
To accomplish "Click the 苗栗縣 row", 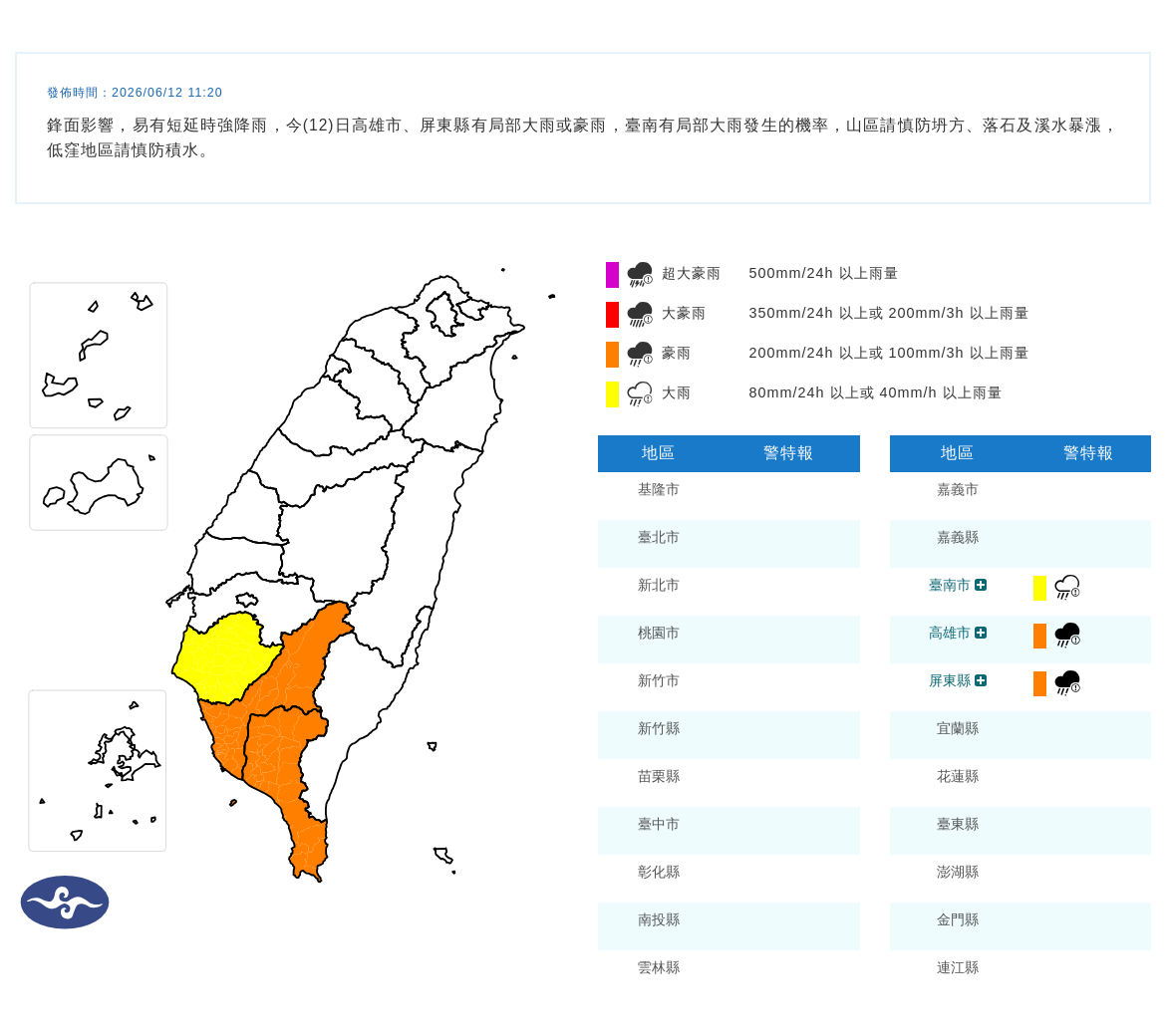I will [729, 783].
